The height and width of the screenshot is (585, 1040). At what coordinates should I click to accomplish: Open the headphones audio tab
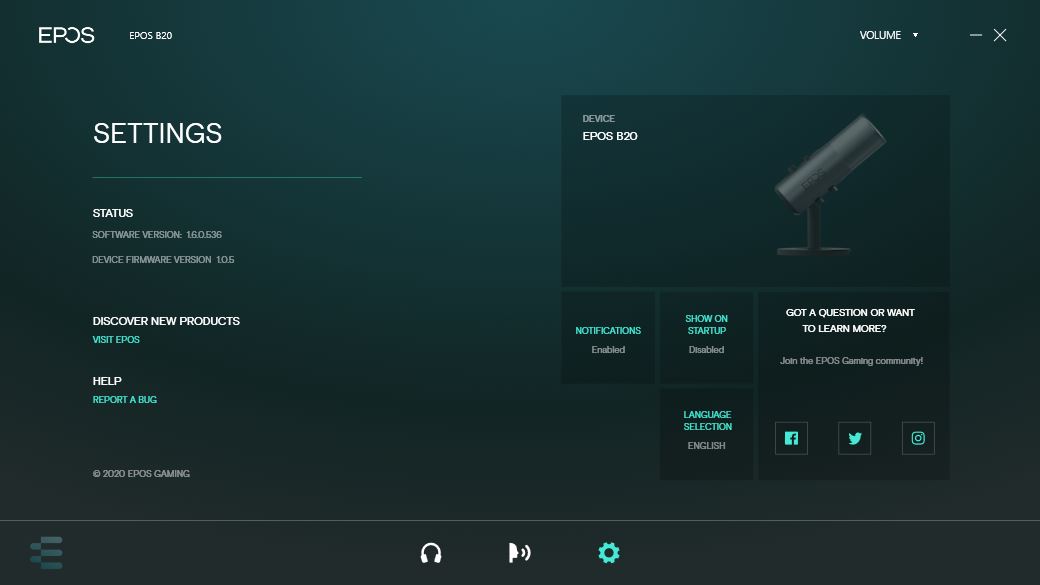(x=431, y=552)
